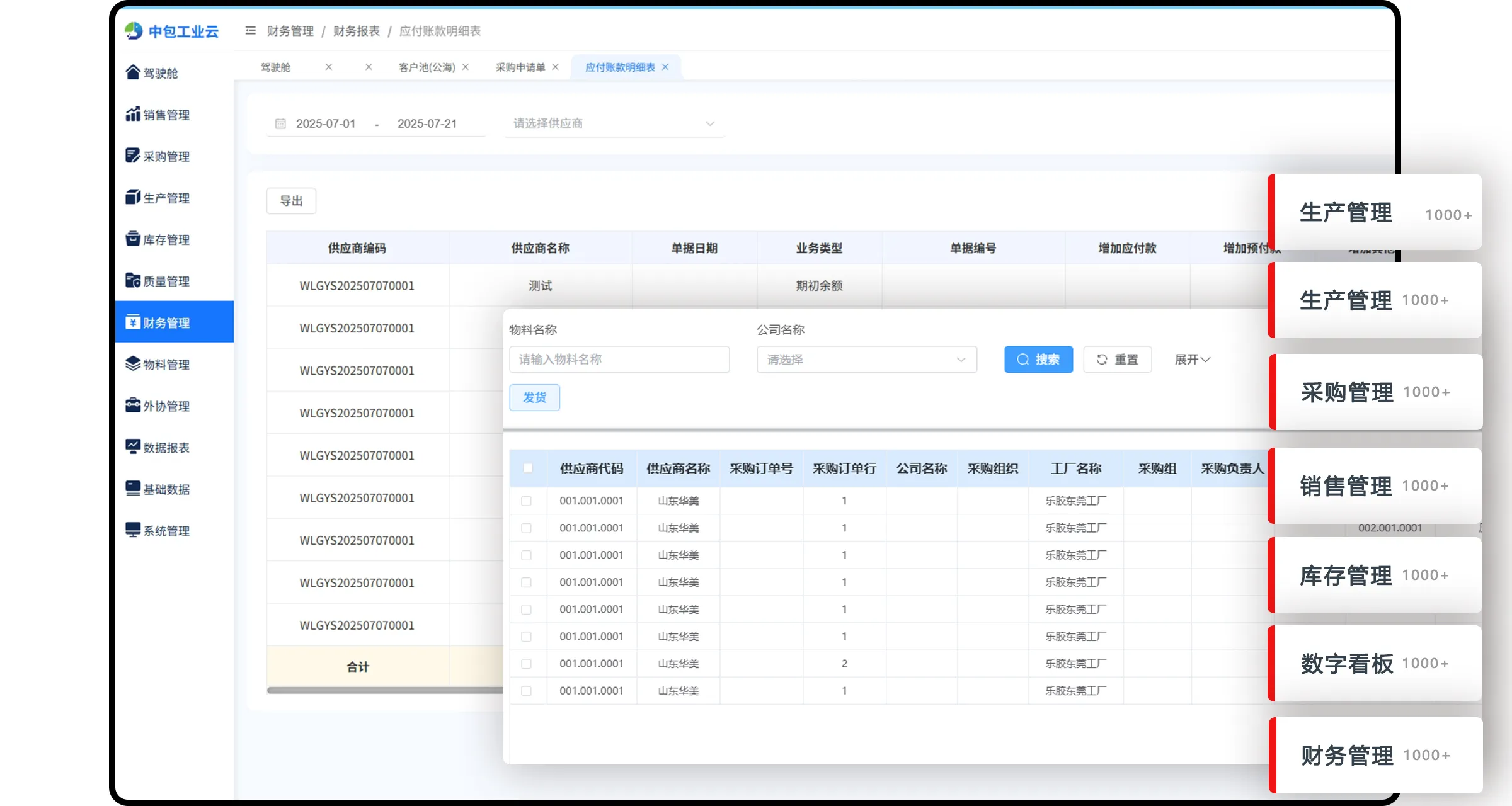Click the horizontal scrollbar below 合计 row
Screen dimensions: 1512x806
pos(384,690)
